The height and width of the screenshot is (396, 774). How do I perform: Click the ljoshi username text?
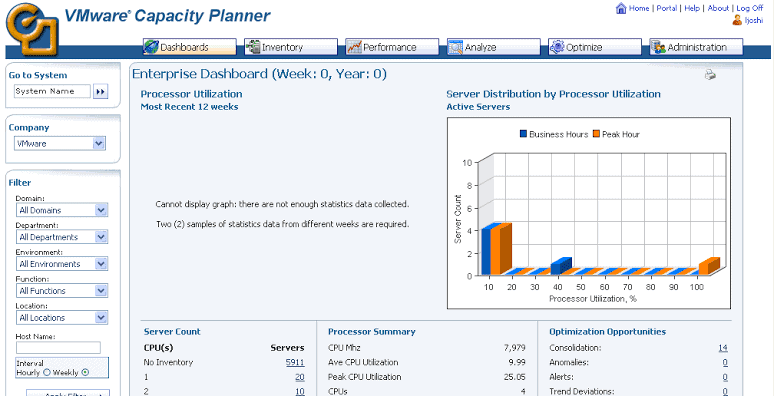click(x=753, y=21)
